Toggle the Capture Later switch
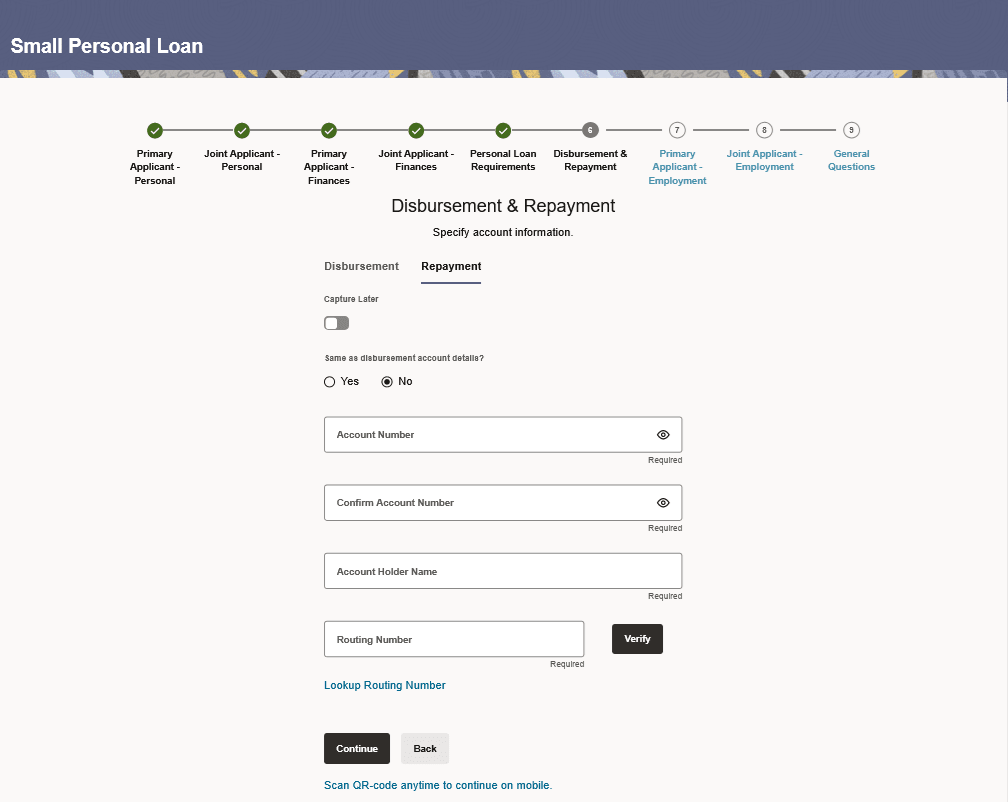1008x802 pixels. (336, 323)
